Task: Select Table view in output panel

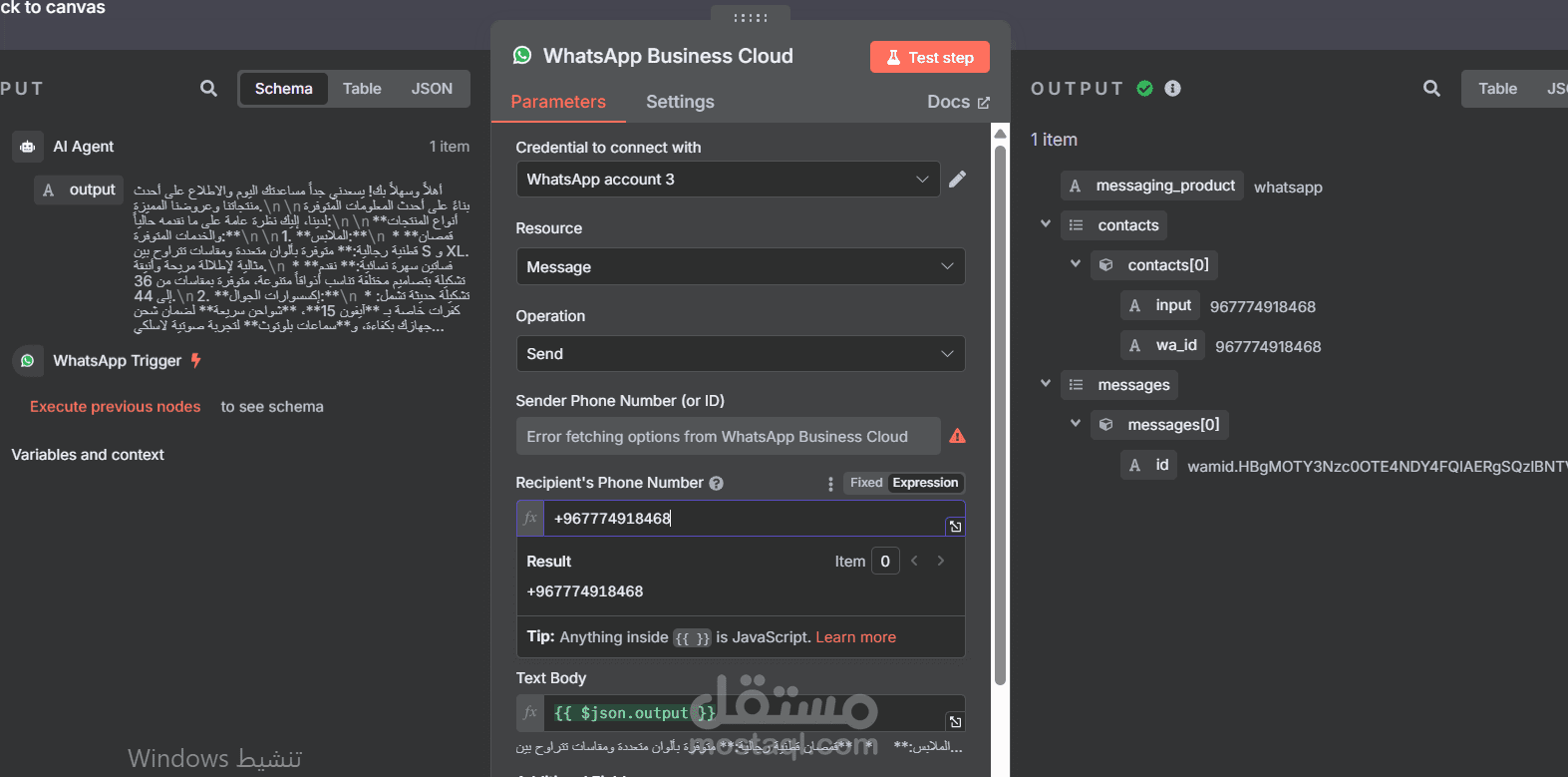Action: point(1497,89)
